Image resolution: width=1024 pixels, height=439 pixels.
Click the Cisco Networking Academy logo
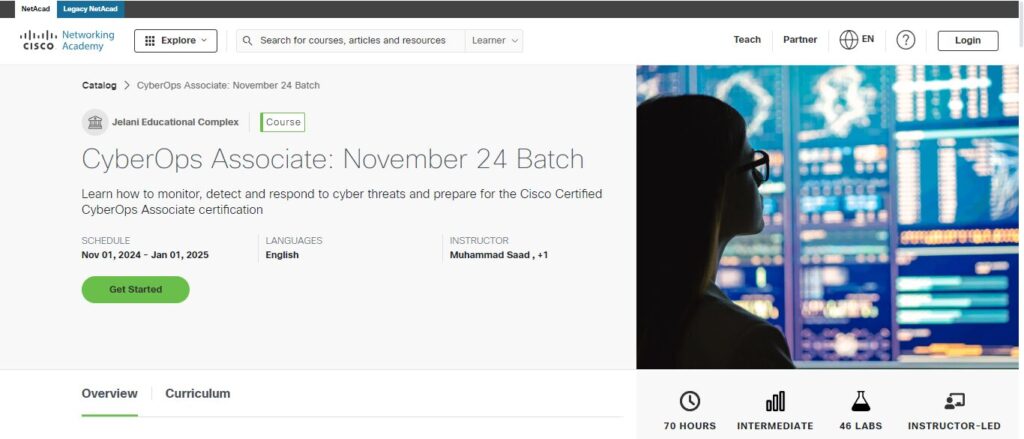point(67,41)
